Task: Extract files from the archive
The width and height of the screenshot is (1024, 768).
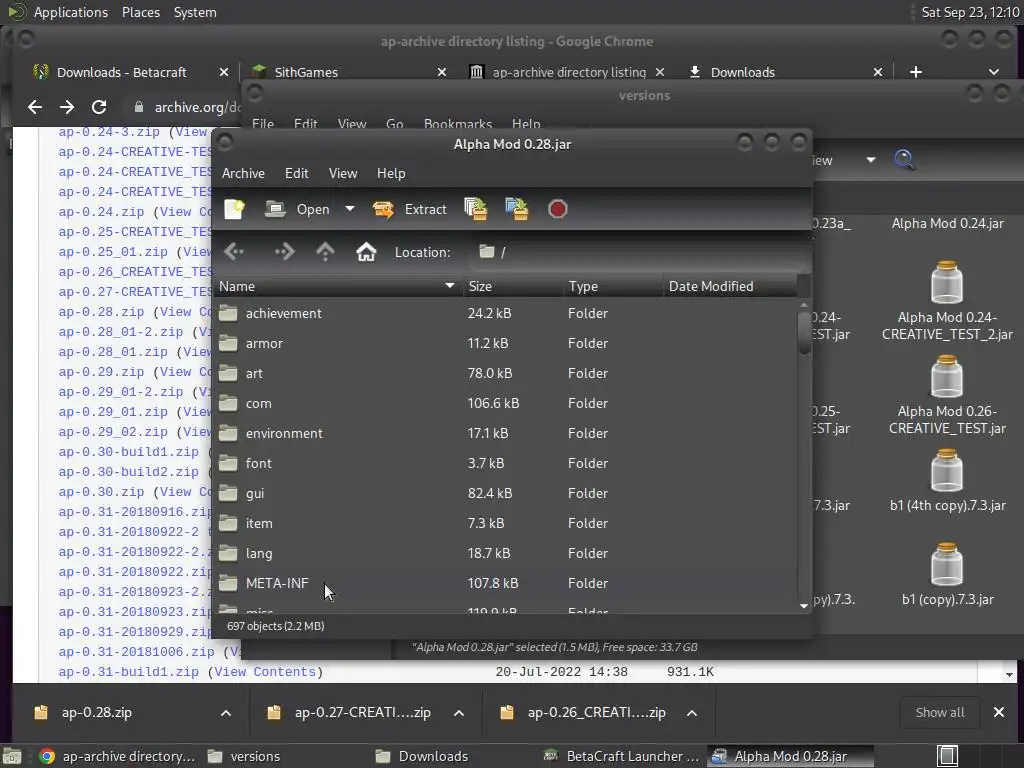Action: point(409,209)
